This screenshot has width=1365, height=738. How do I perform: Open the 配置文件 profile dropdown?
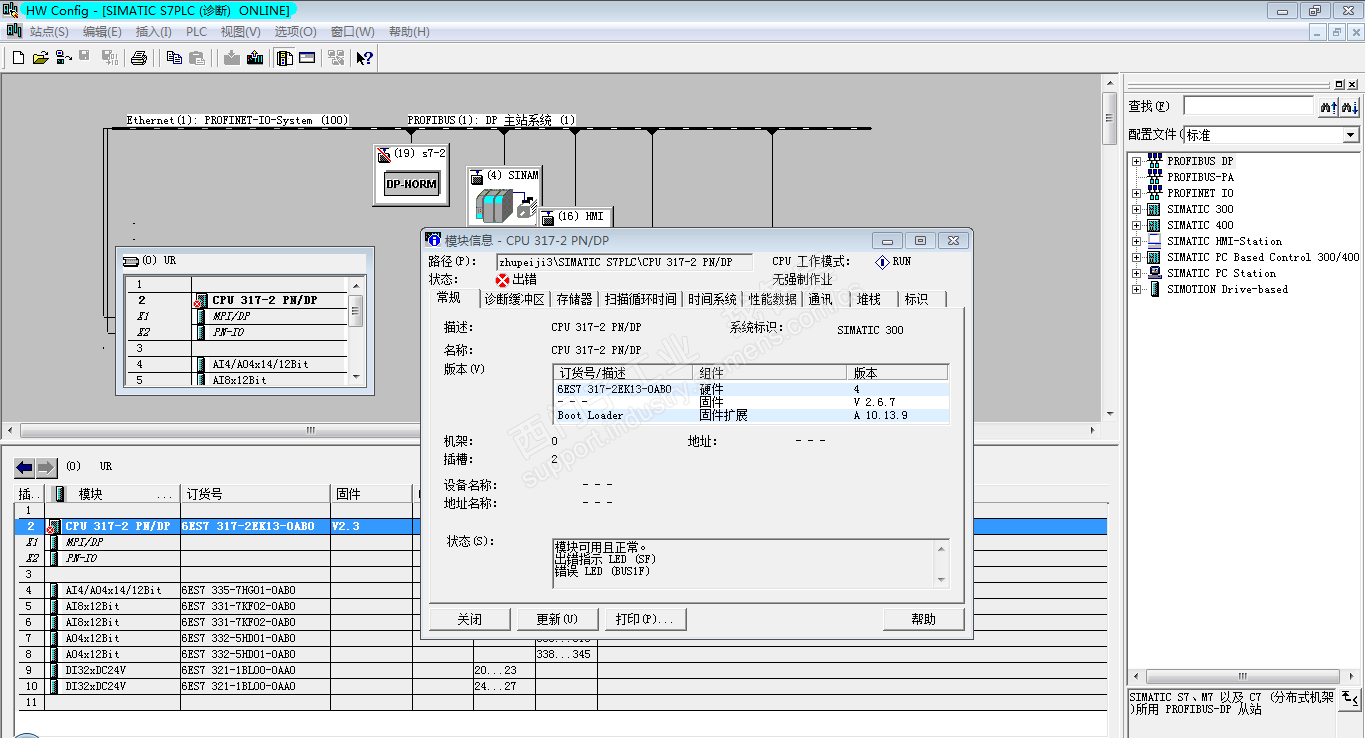[x=1350, y=135]
